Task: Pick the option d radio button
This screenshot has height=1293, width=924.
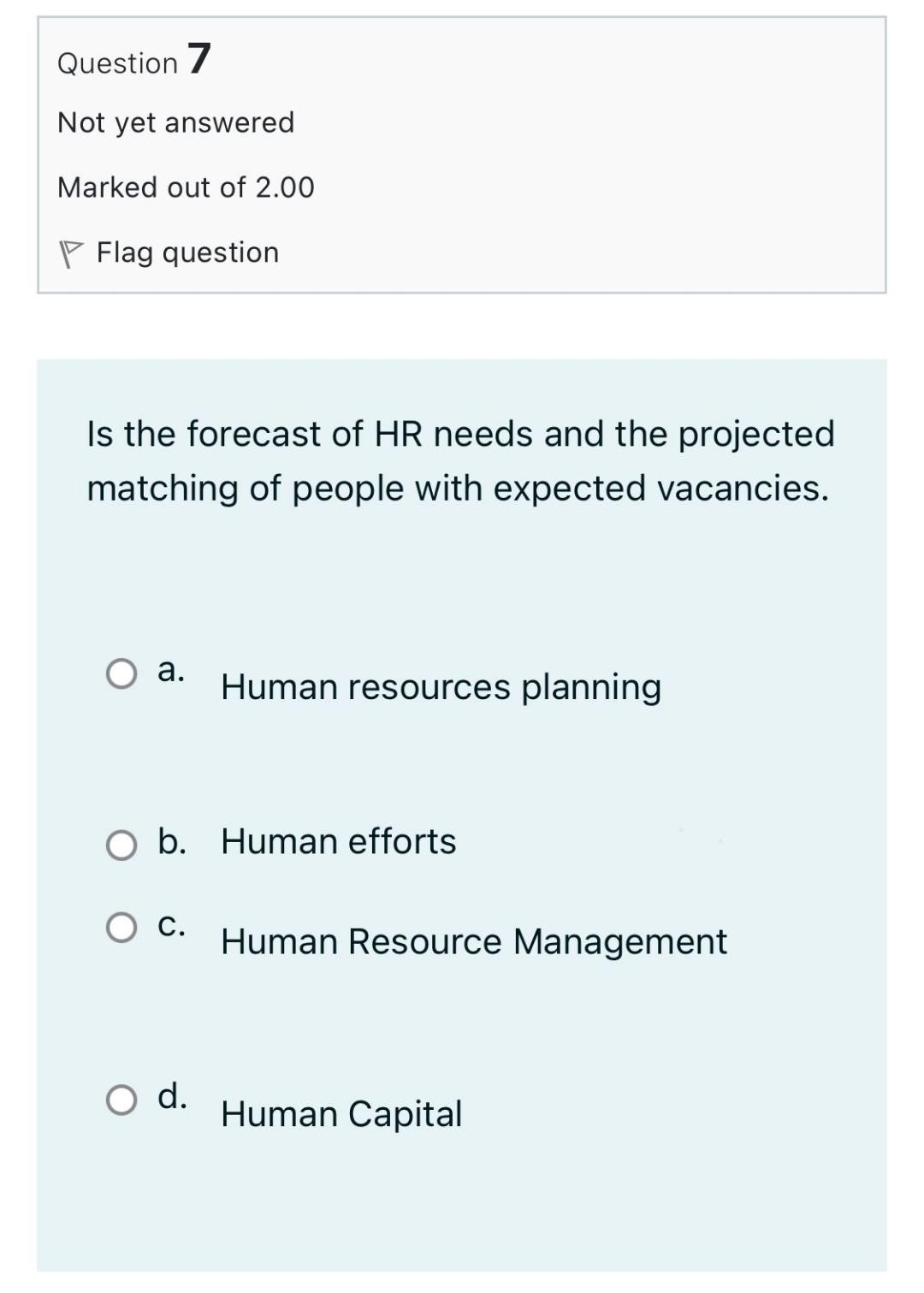Action: point(121,1100)
